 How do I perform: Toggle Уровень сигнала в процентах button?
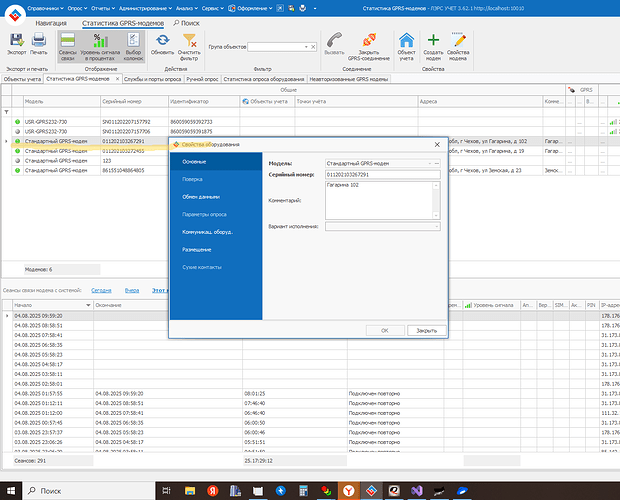pyautogui.click(x=100, y=47)
